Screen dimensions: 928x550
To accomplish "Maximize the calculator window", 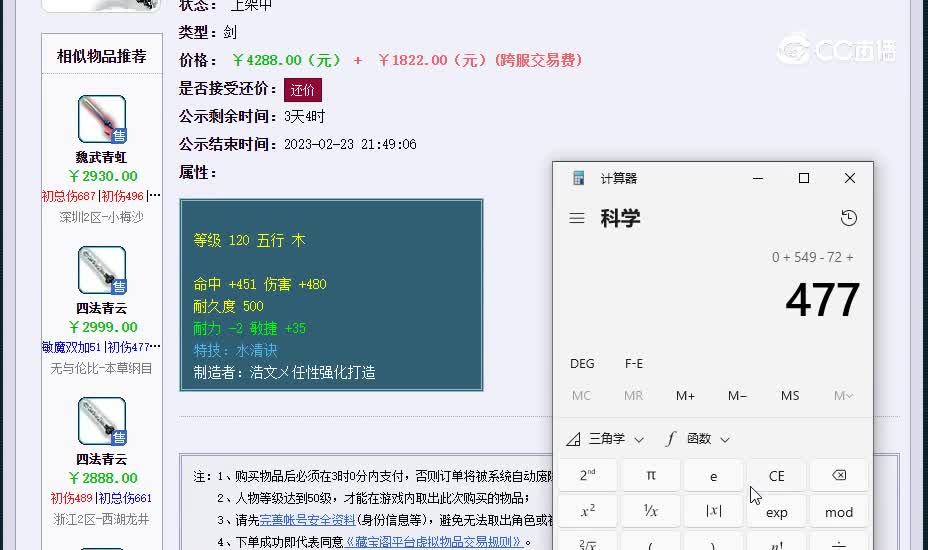I will pos(804,178).
